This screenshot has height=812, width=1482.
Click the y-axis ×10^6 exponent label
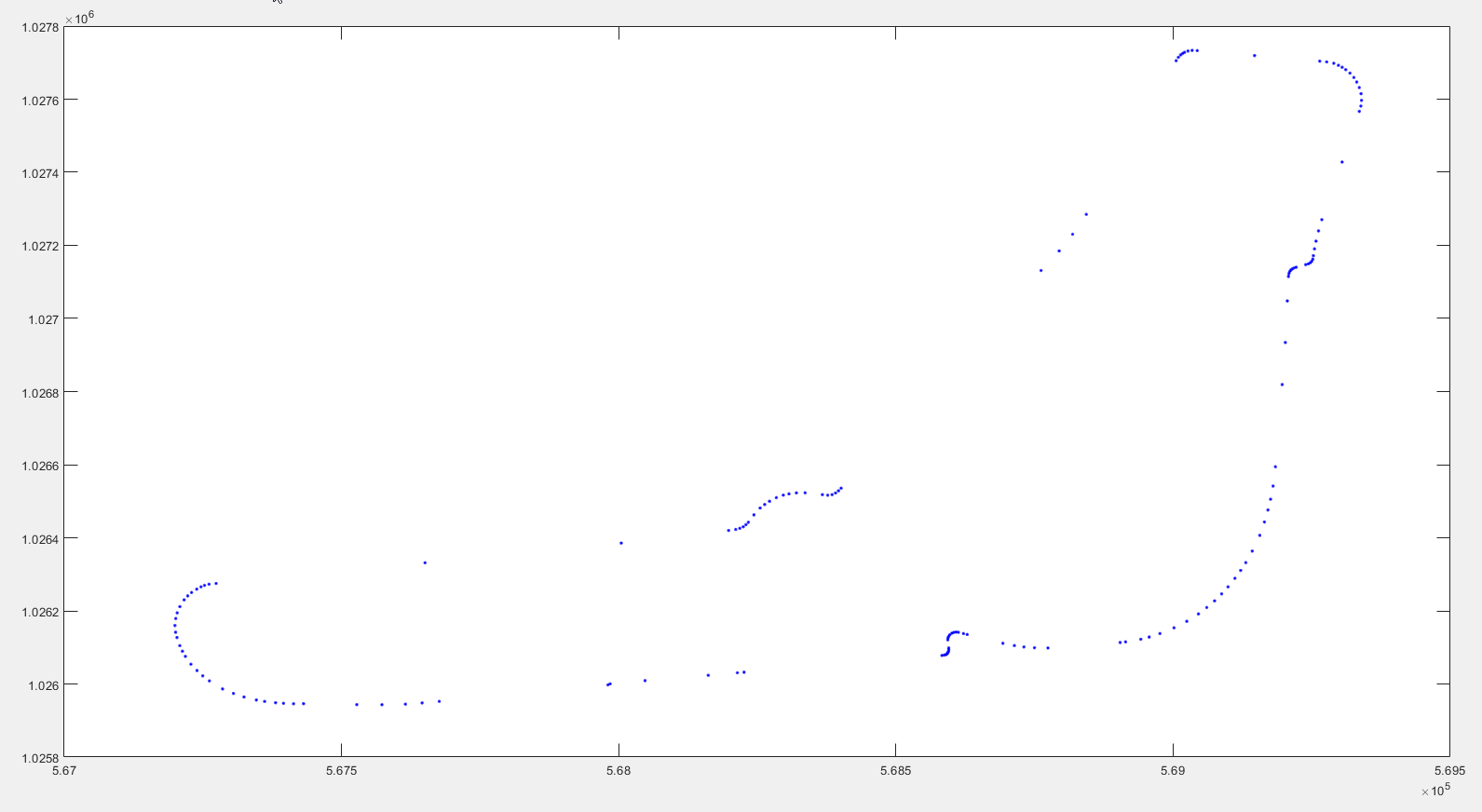pyautogui.click(x=79, y=18)
